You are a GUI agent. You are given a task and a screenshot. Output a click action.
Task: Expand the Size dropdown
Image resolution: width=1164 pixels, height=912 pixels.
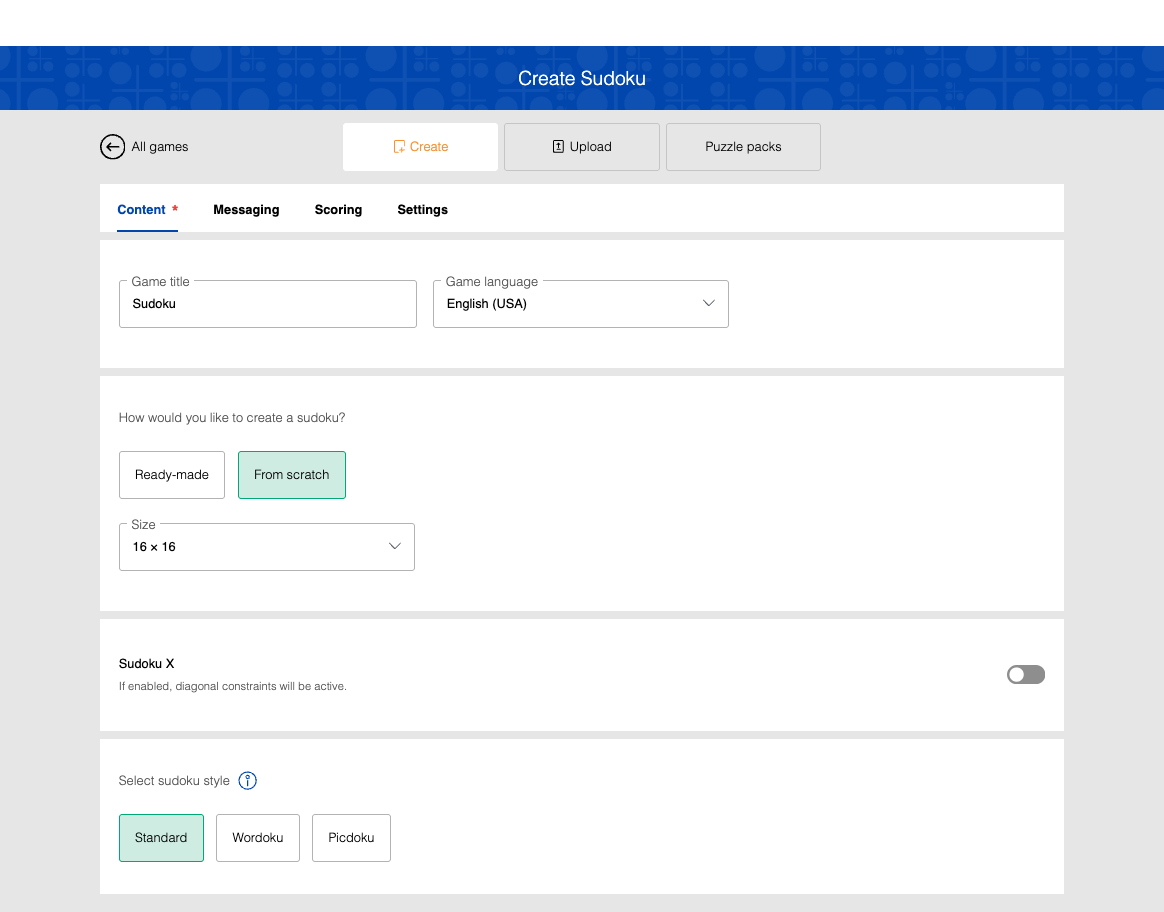(x=266, y=547)
